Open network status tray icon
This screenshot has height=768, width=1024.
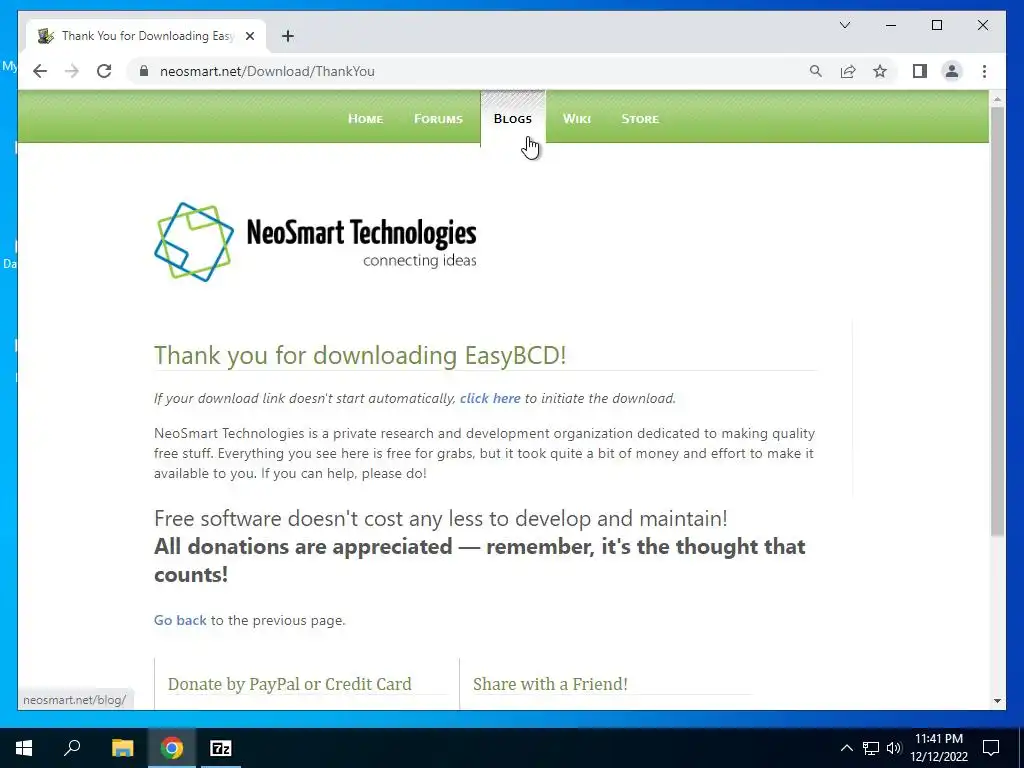point(871,748)
